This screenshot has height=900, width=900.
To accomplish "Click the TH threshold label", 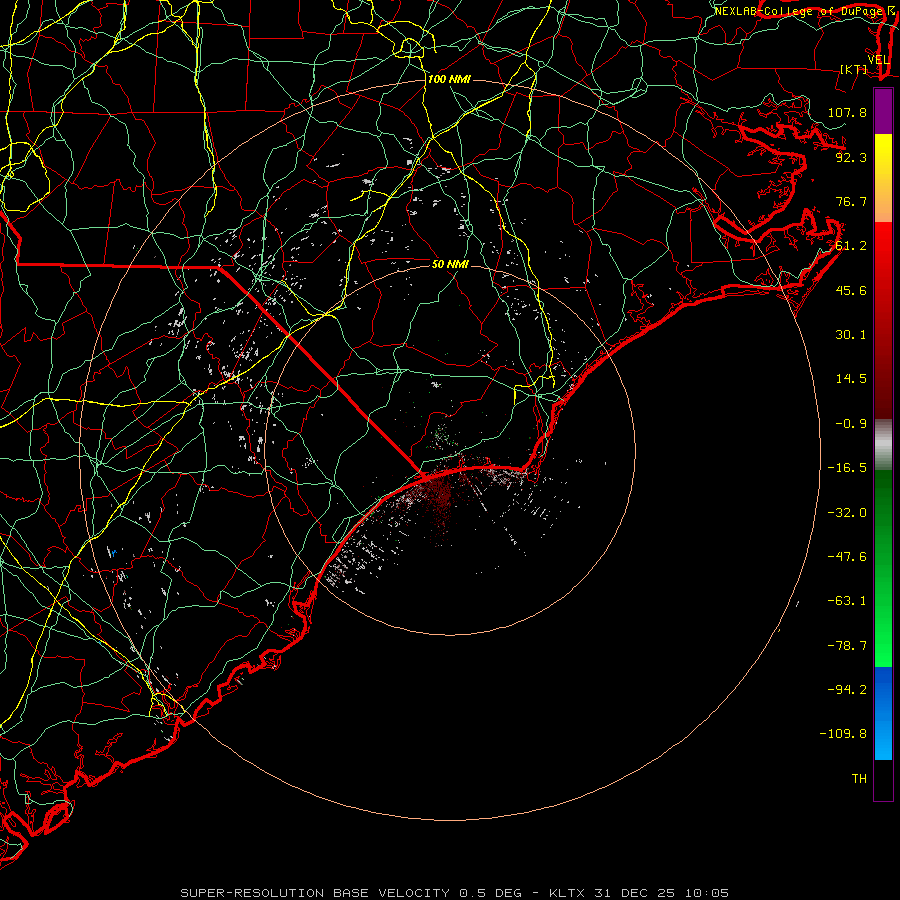I will point(859,779).
